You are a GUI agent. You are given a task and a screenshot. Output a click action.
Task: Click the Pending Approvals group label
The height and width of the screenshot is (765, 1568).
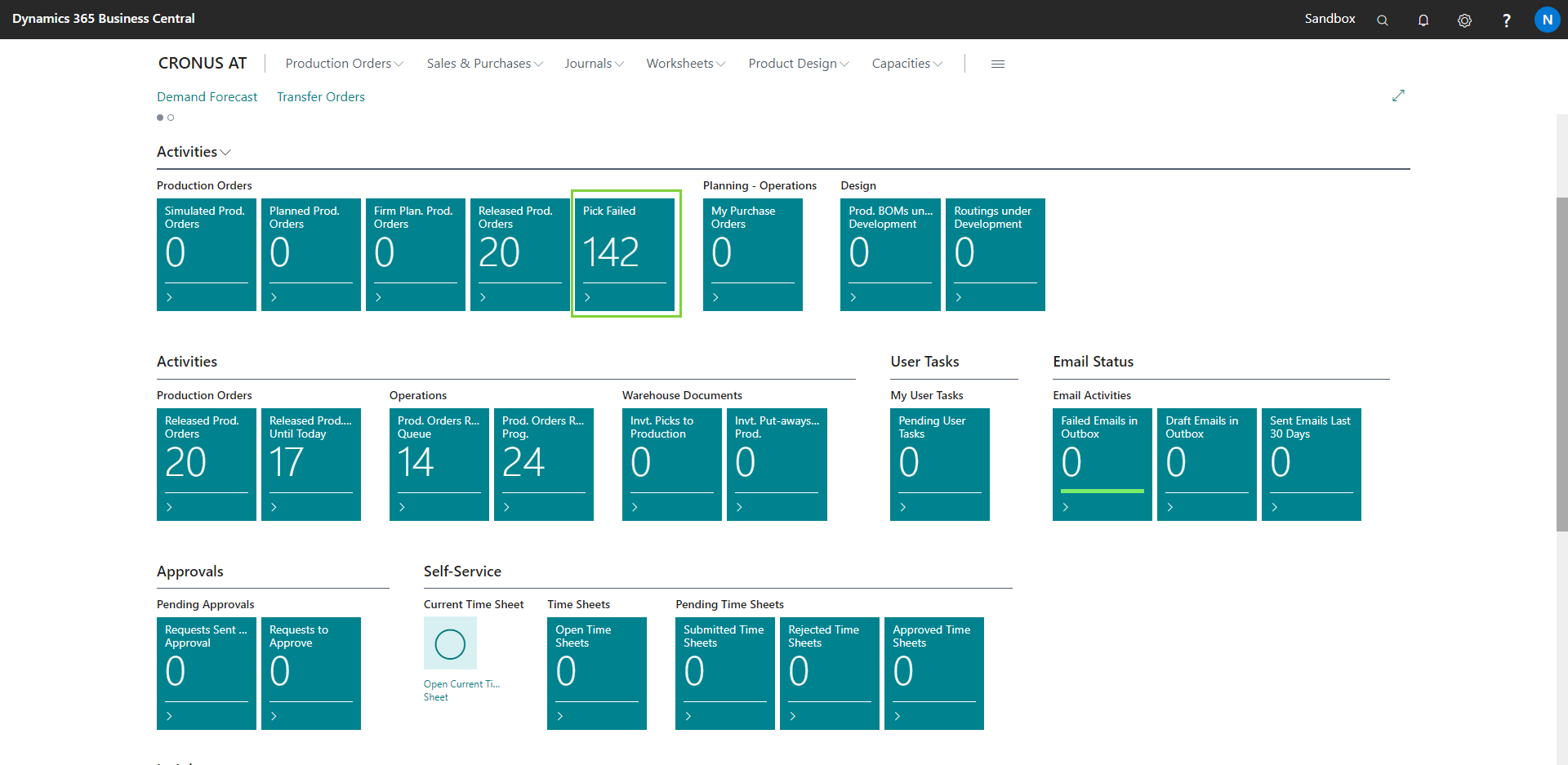click(x=206, y=604)
